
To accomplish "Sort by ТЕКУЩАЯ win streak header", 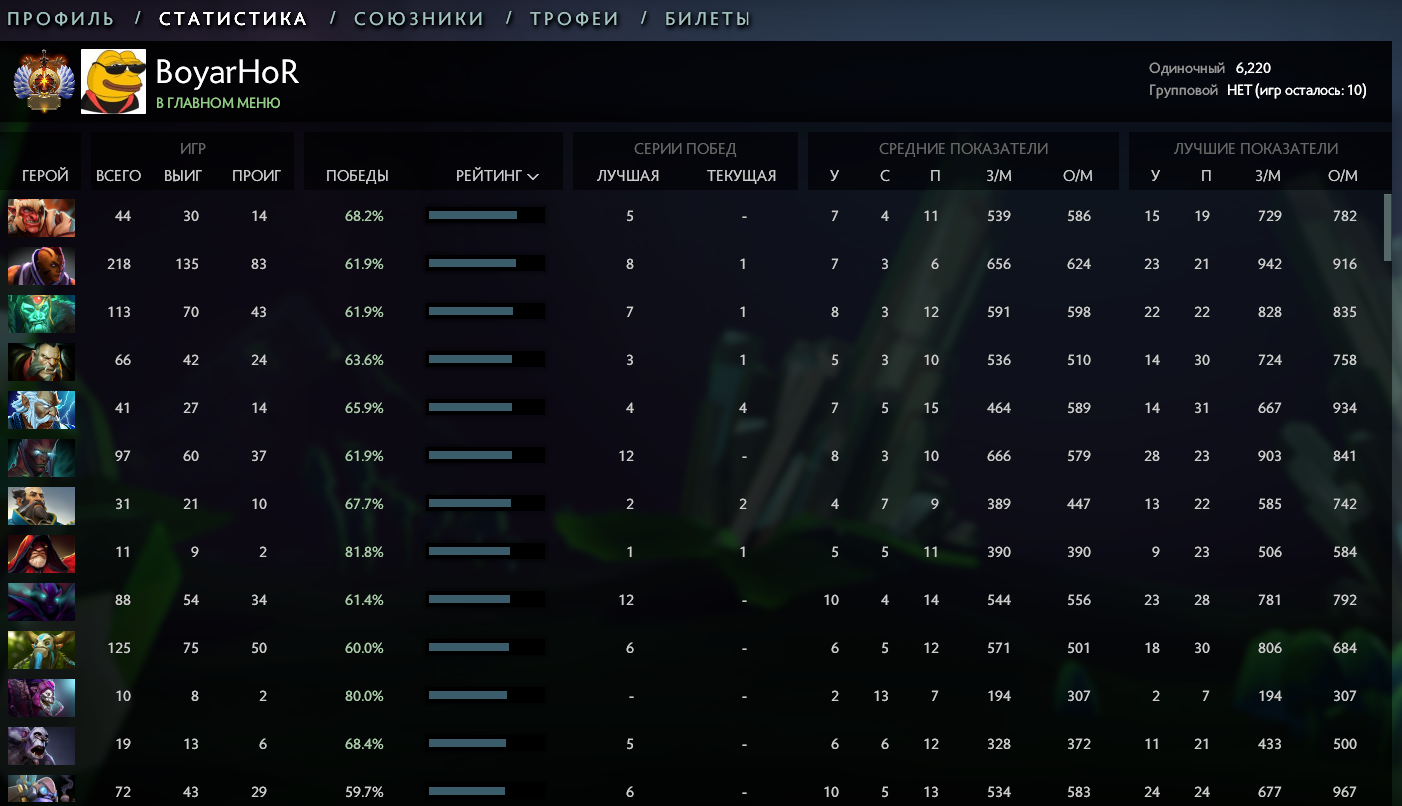I will click(x=741, y=176).
